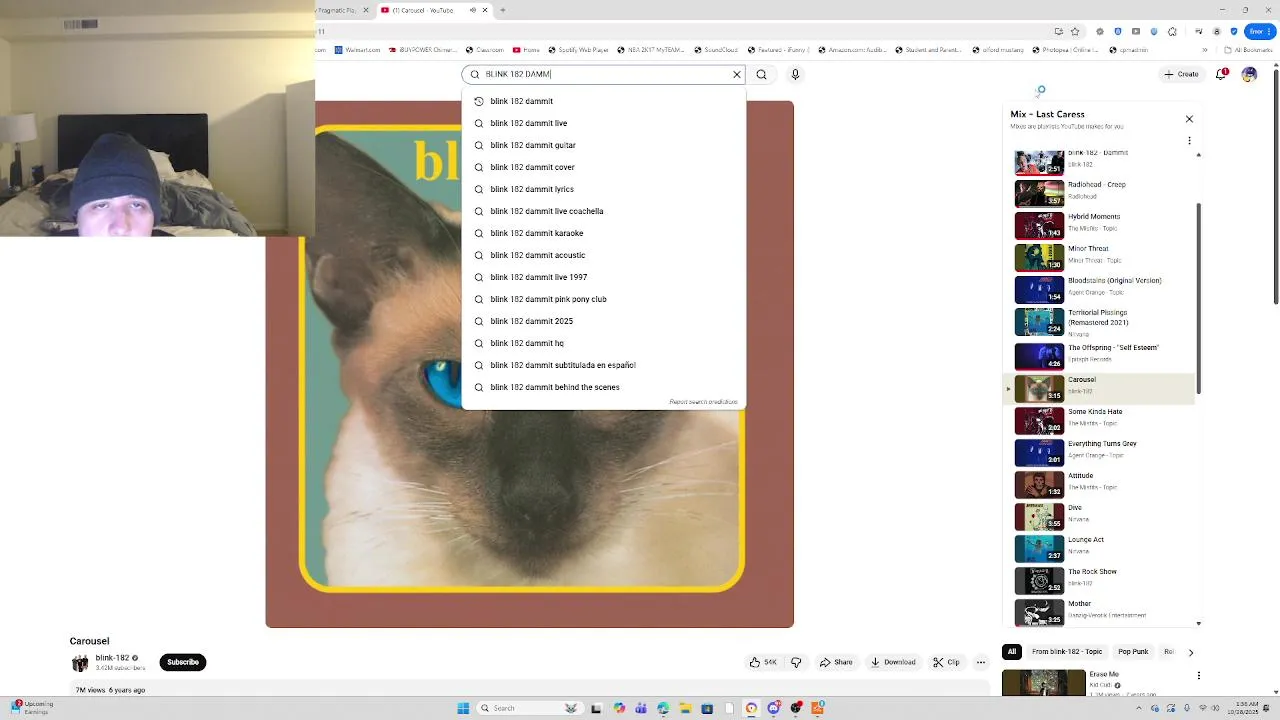Select suggestion 'blink 182 dammit'
The width and height of the screenshot is (1280, 720).
[x=604, y=101]
